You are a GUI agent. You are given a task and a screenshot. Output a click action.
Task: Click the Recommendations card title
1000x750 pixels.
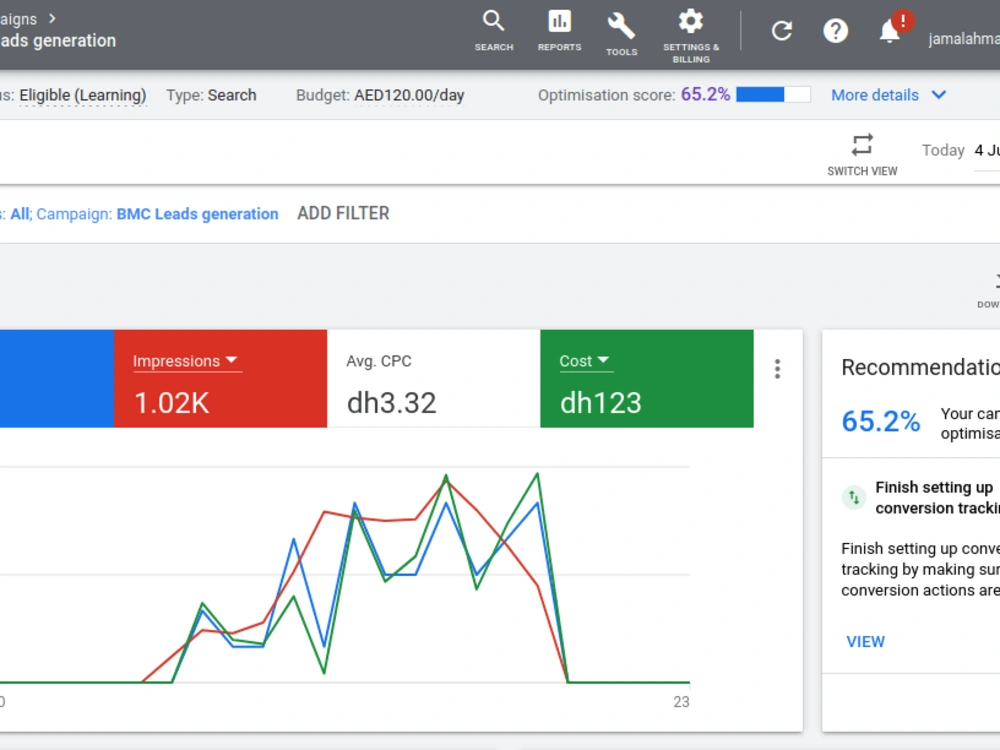(920, 367)
